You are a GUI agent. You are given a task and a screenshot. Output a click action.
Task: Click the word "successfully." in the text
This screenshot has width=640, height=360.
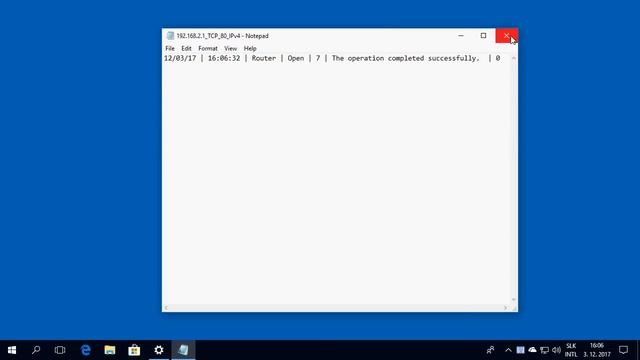(453, 58)
